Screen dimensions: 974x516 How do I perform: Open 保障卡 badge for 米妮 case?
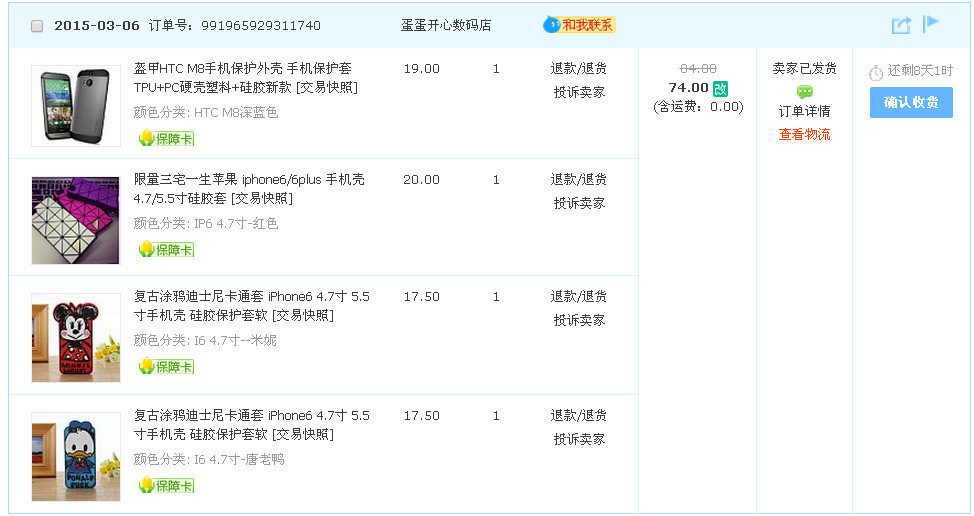pos(166,366)
